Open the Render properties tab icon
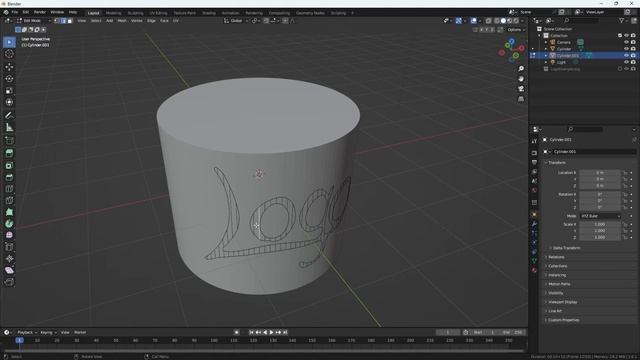Screen dimensions: 640x360 534,153
